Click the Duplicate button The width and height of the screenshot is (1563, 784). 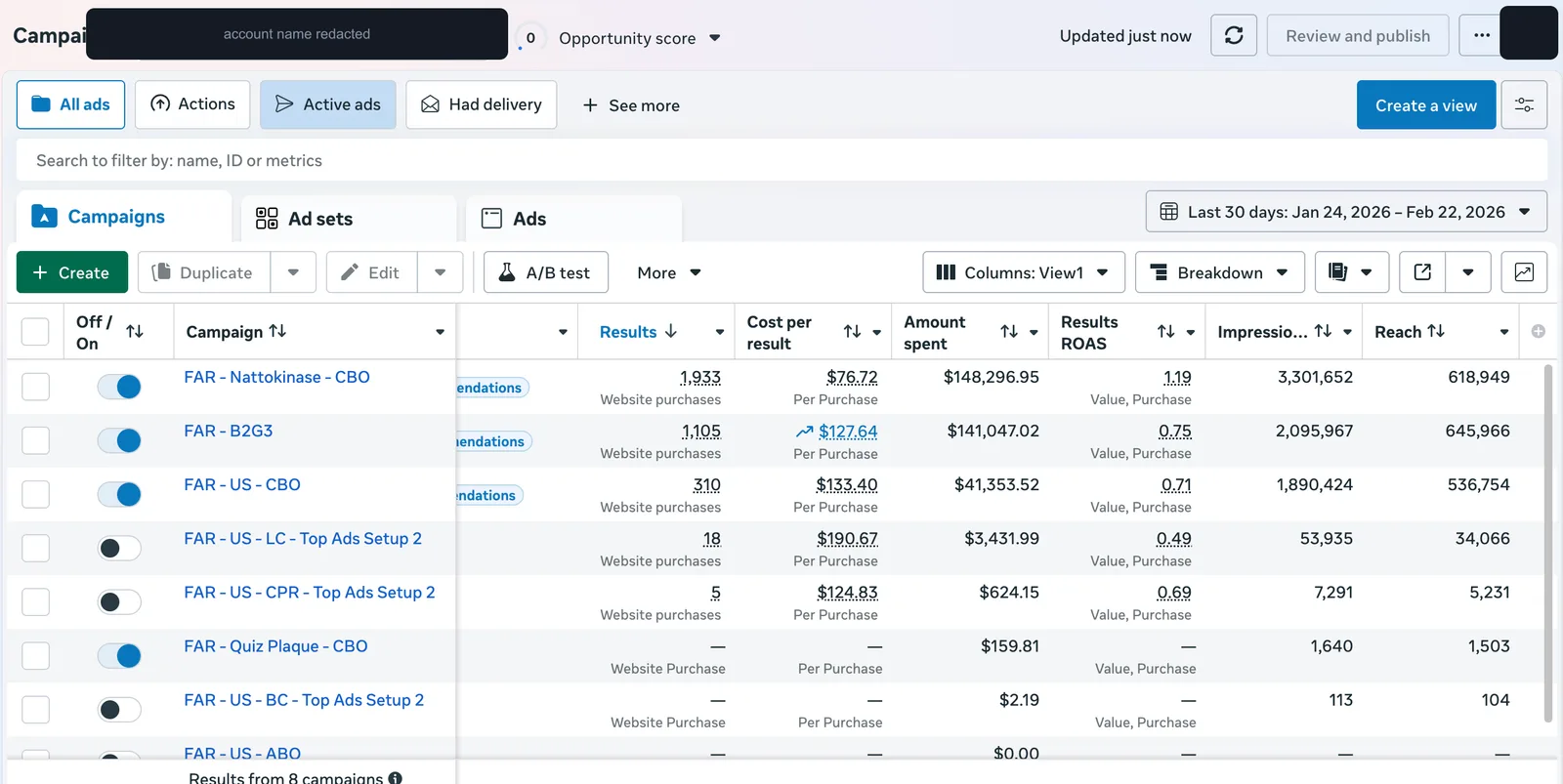(203, 272)
